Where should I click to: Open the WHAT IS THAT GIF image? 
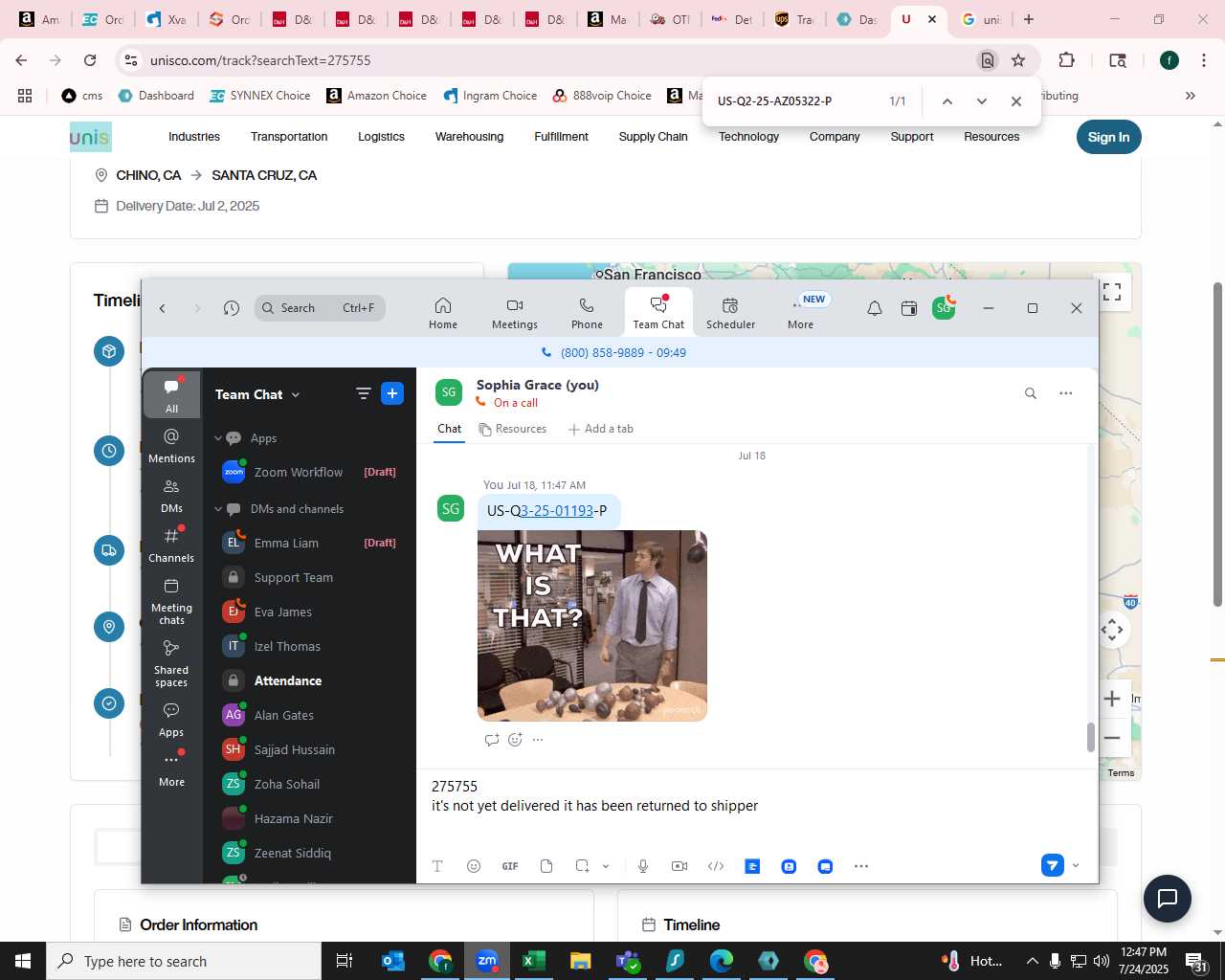(592, 626)
